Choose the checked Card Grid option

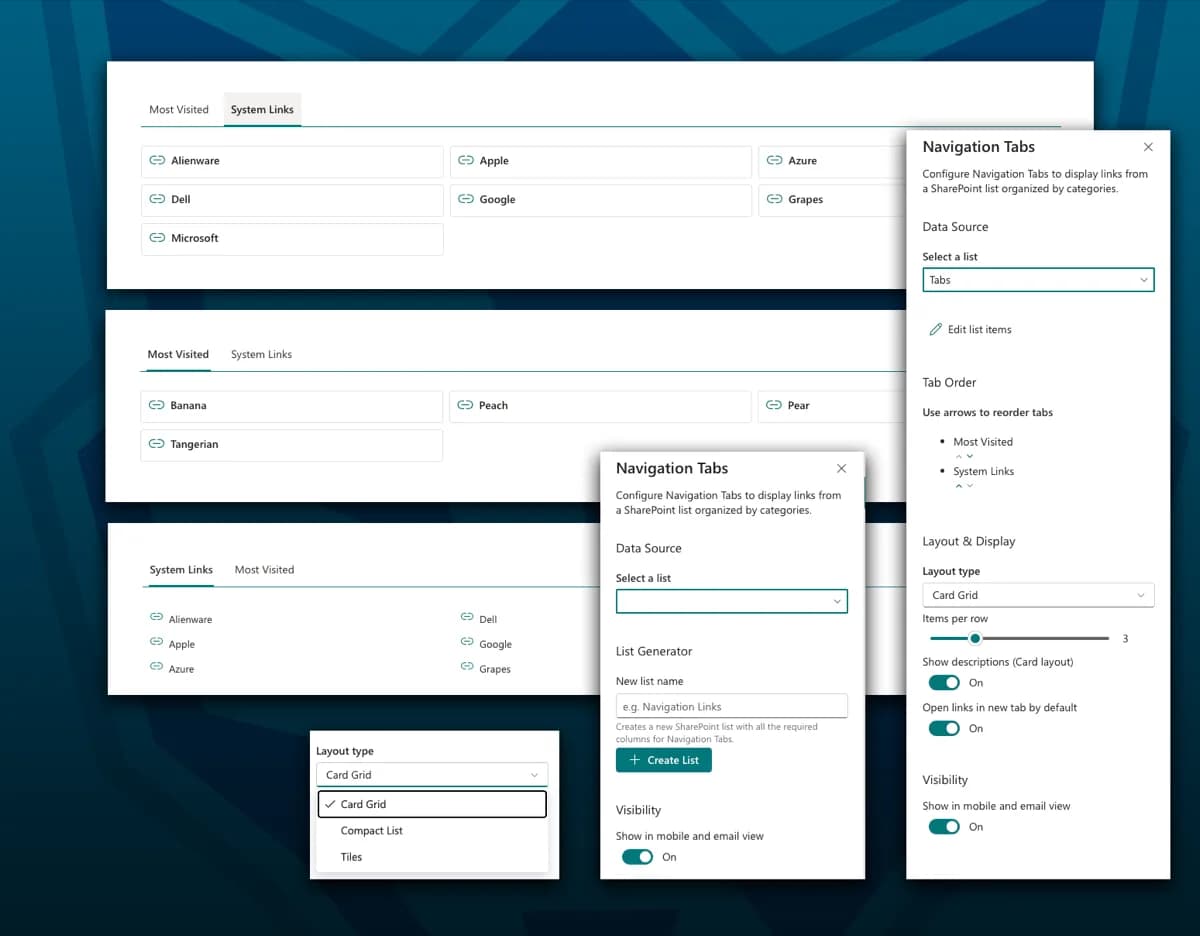(x=432, y=804)
